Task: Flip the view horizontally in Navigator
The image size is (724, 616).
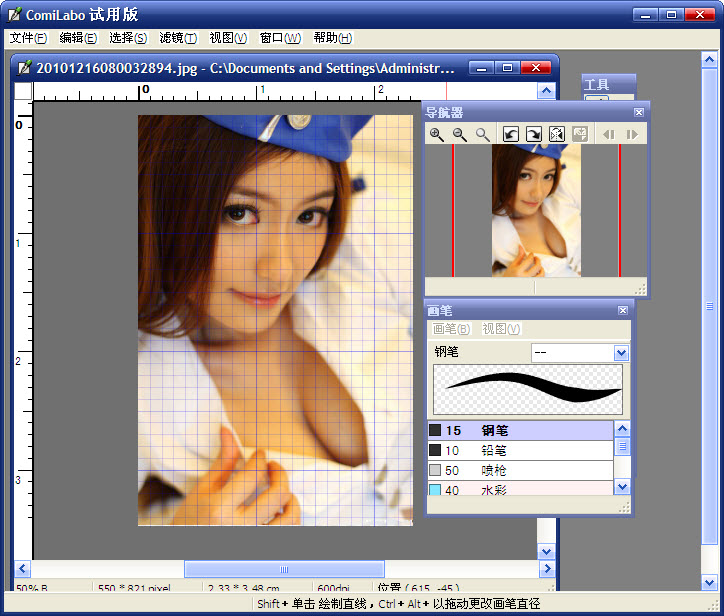Action: click(x=557, y=134)
